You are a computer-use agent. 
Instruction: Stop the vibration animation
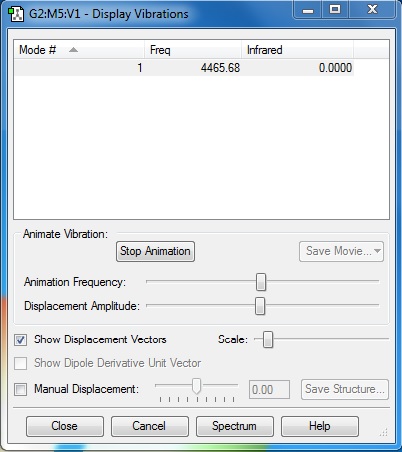point(155,251)
